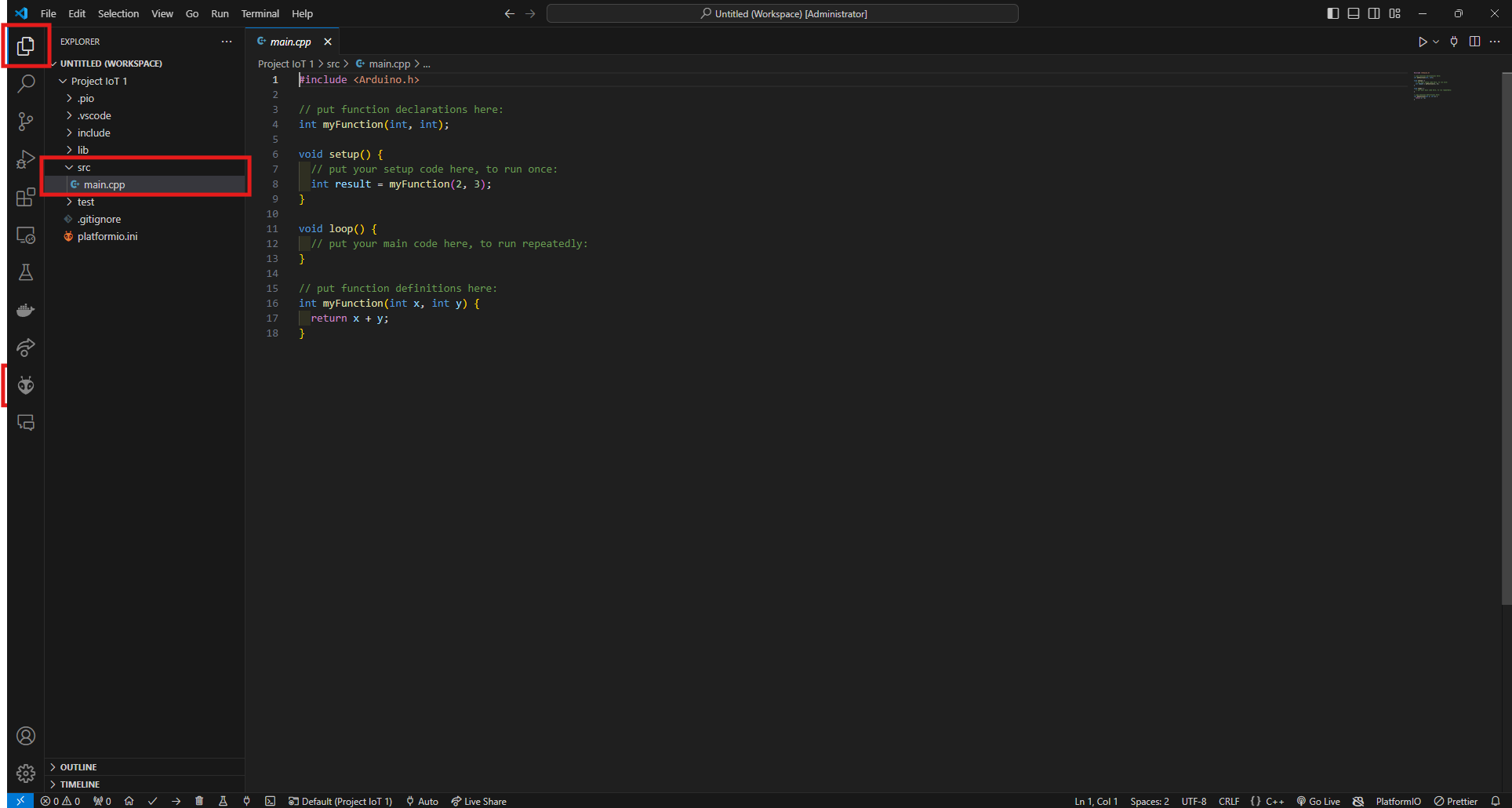
Task: Click the PlatformIO Clean trash icon
Action: tap(199, 801)
